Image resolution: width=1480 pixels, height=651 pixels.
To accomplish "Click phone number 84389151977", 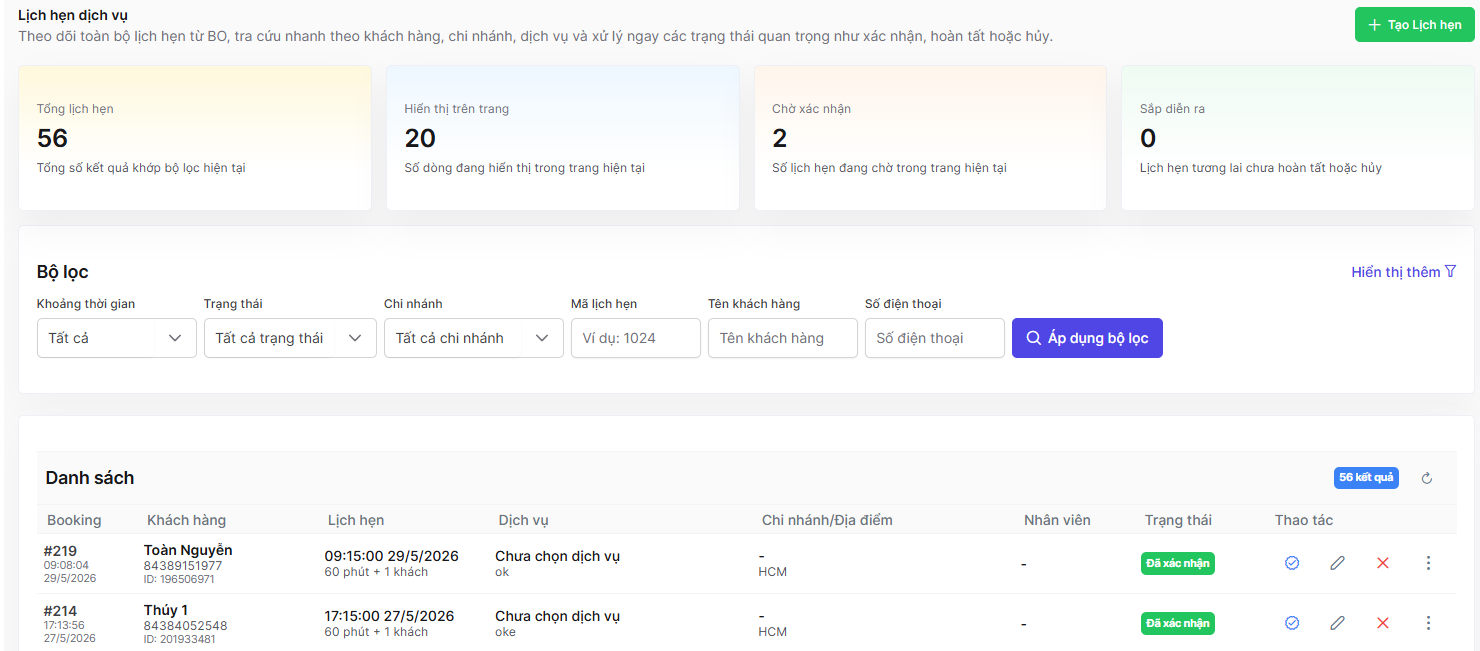I will (183, 566).
